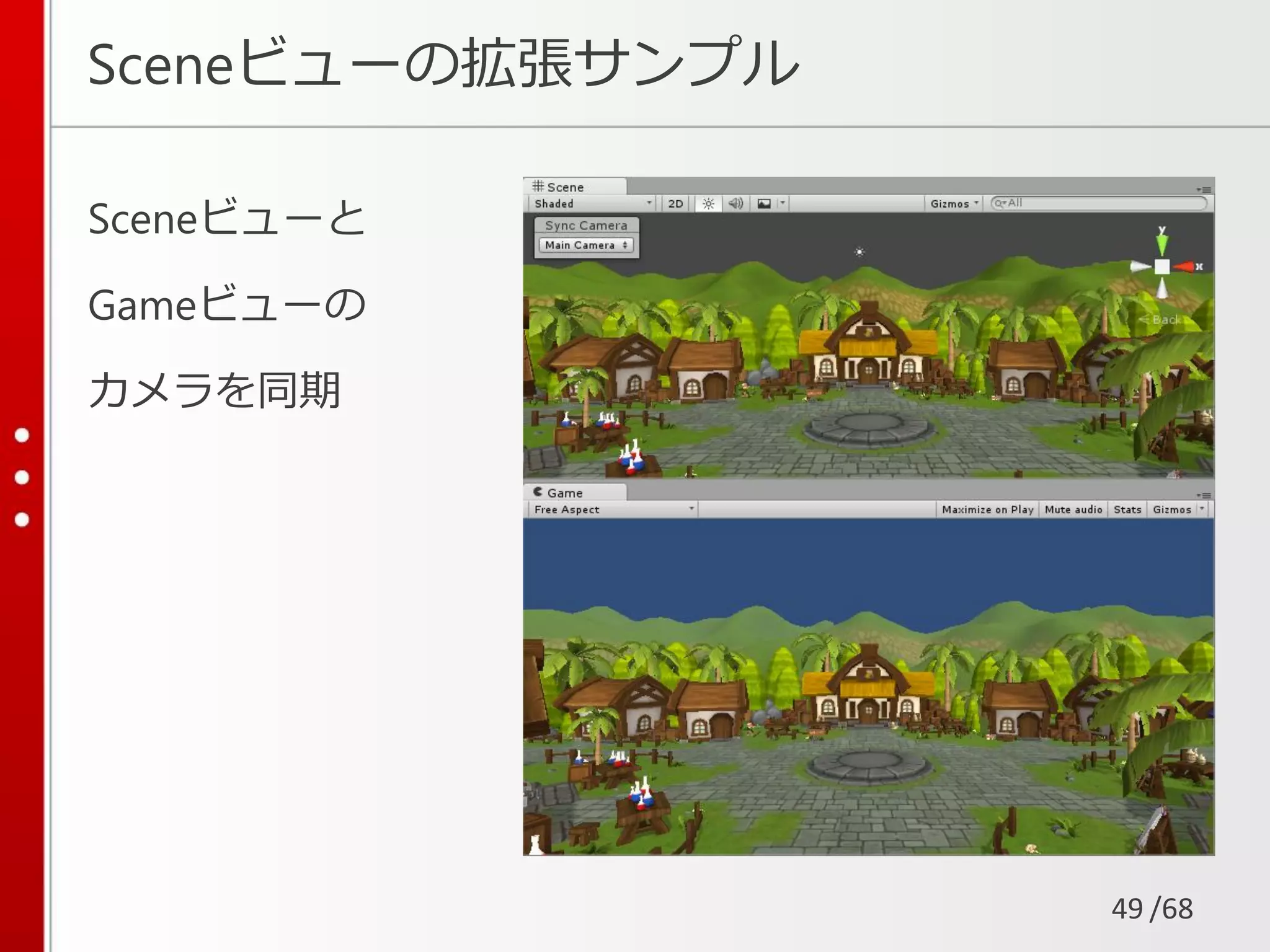The height and width of the screenshot is (952, 1270).
Task: Switch to the Game tab
Action: tap(574, 493)
